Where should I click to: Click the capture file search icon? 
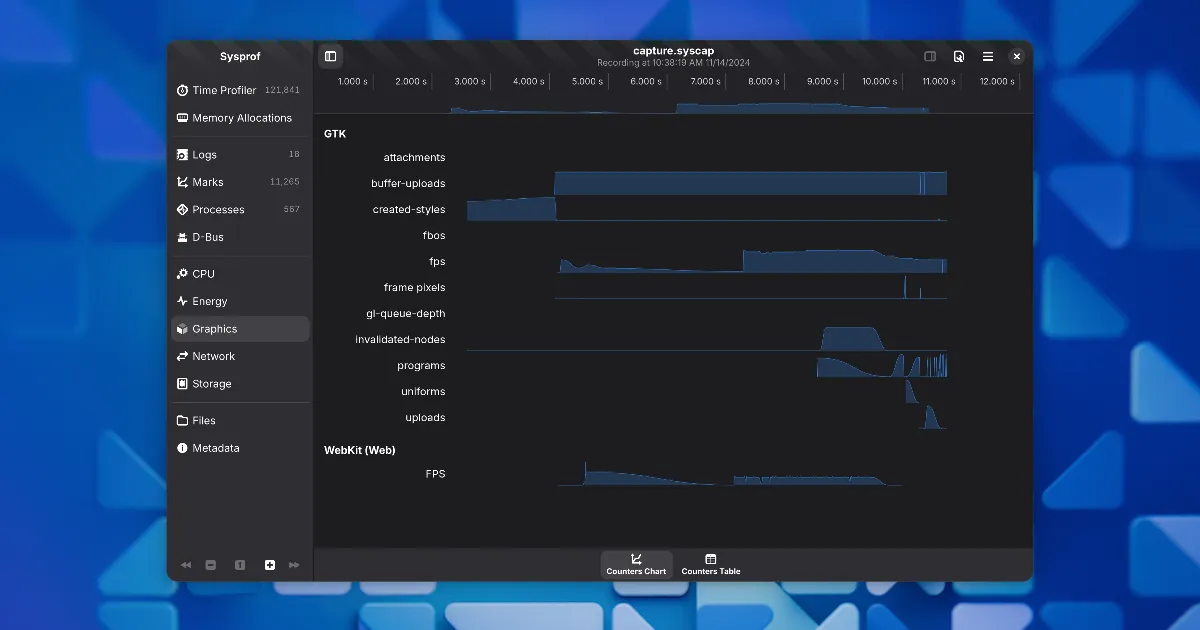pyautogui.click(x=959, y=57)
